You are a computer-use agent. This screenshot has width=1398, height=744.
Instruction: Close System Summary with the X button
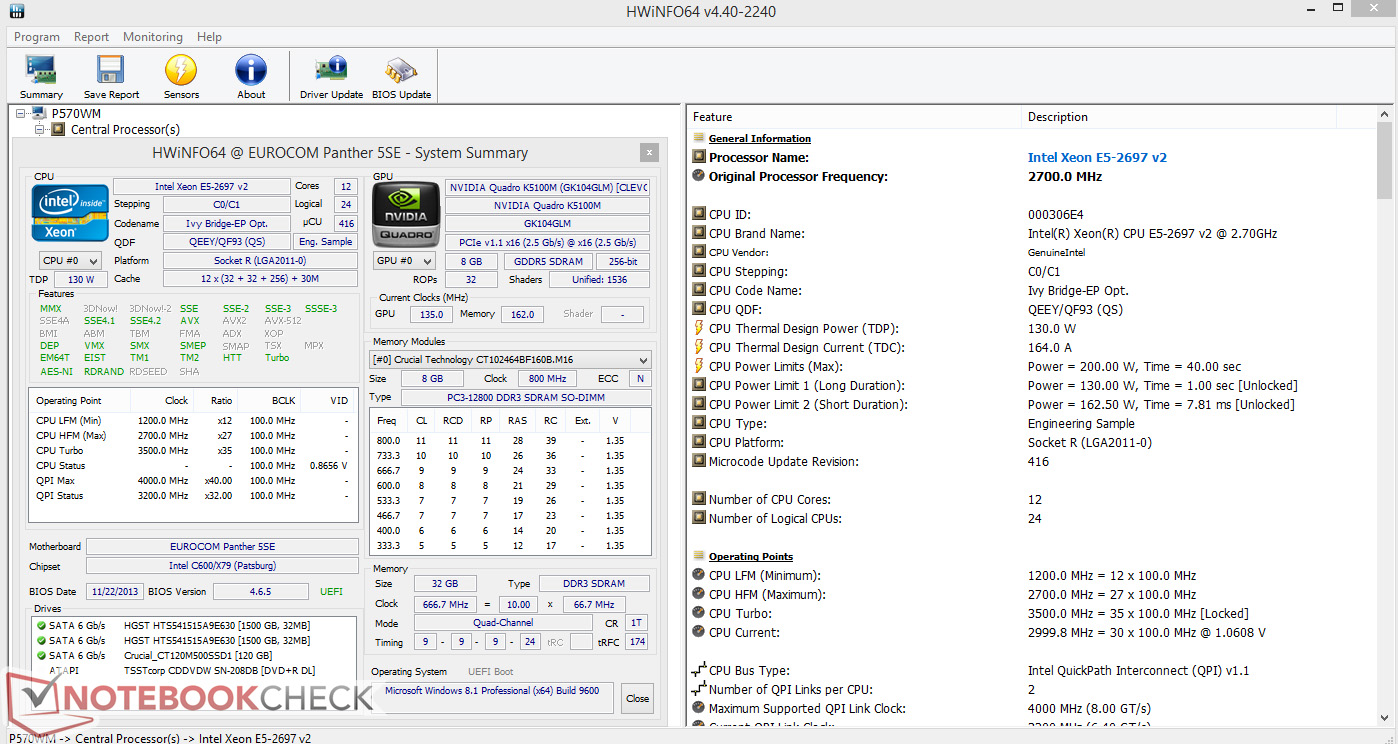pos(649,153)
